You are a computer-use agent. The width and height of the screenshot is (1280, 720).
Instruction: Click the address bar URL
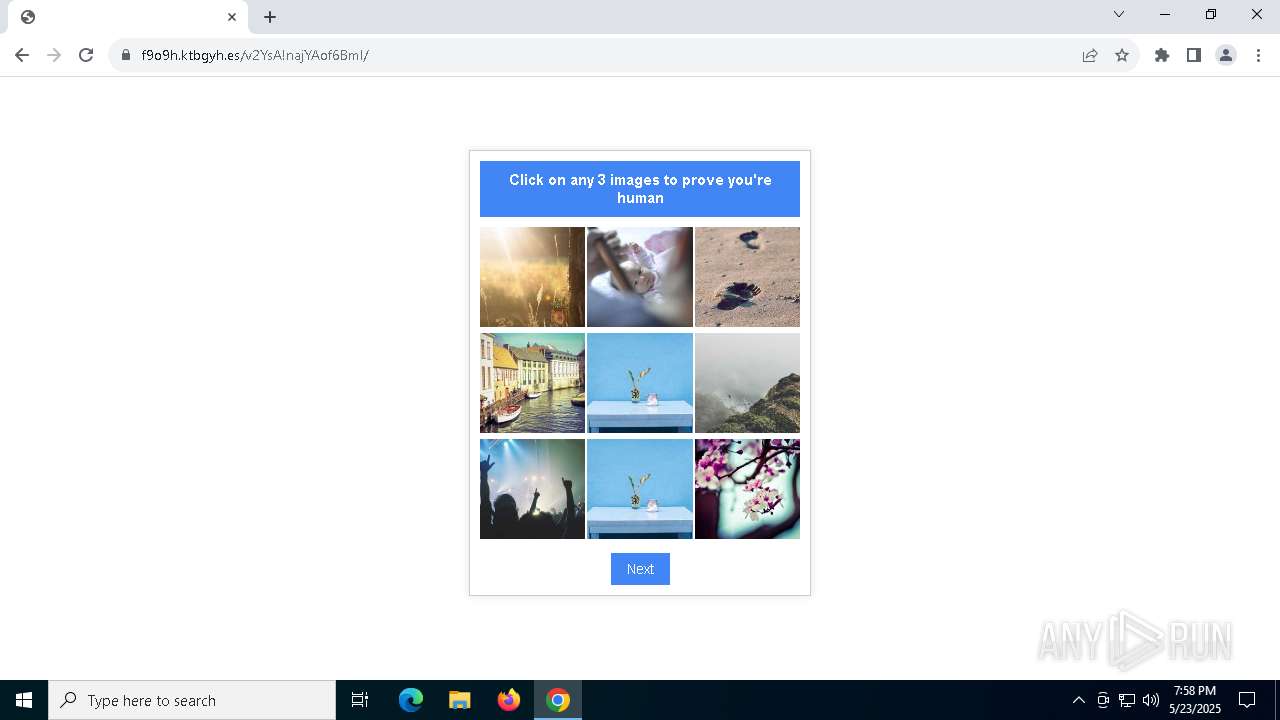(255, 55)
